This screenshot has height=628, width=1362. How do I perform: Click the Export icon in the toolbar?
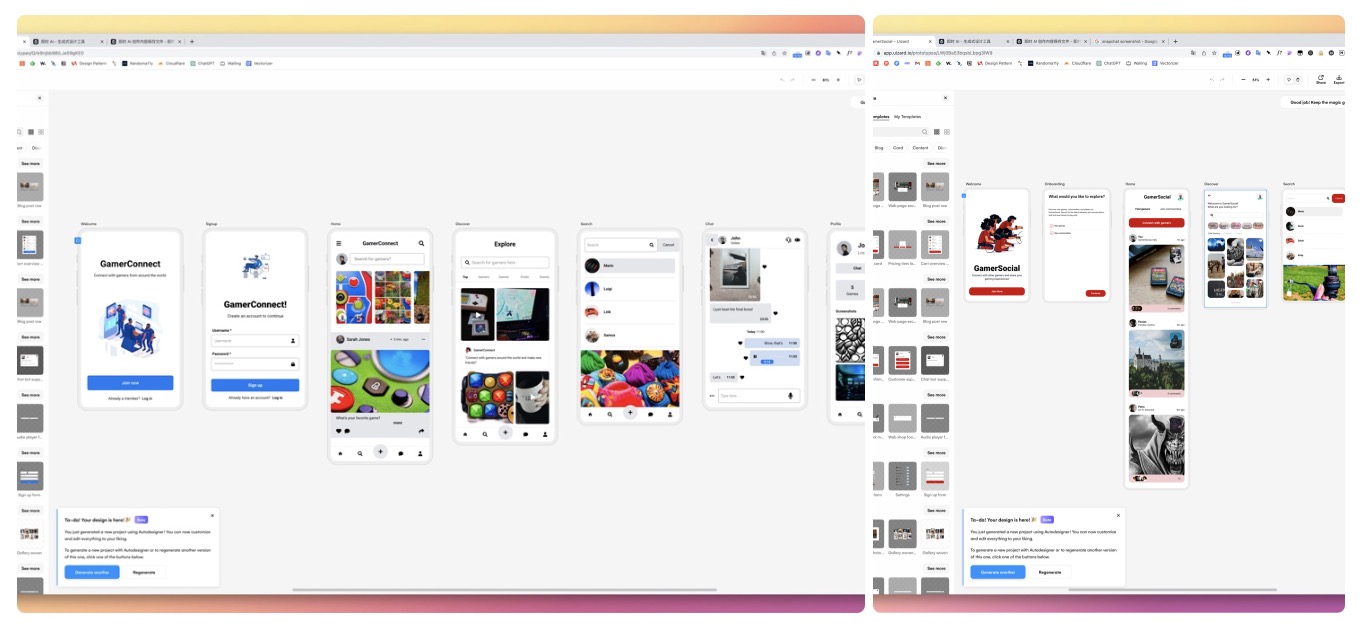pyautogui.click(x=1339, y=78)
